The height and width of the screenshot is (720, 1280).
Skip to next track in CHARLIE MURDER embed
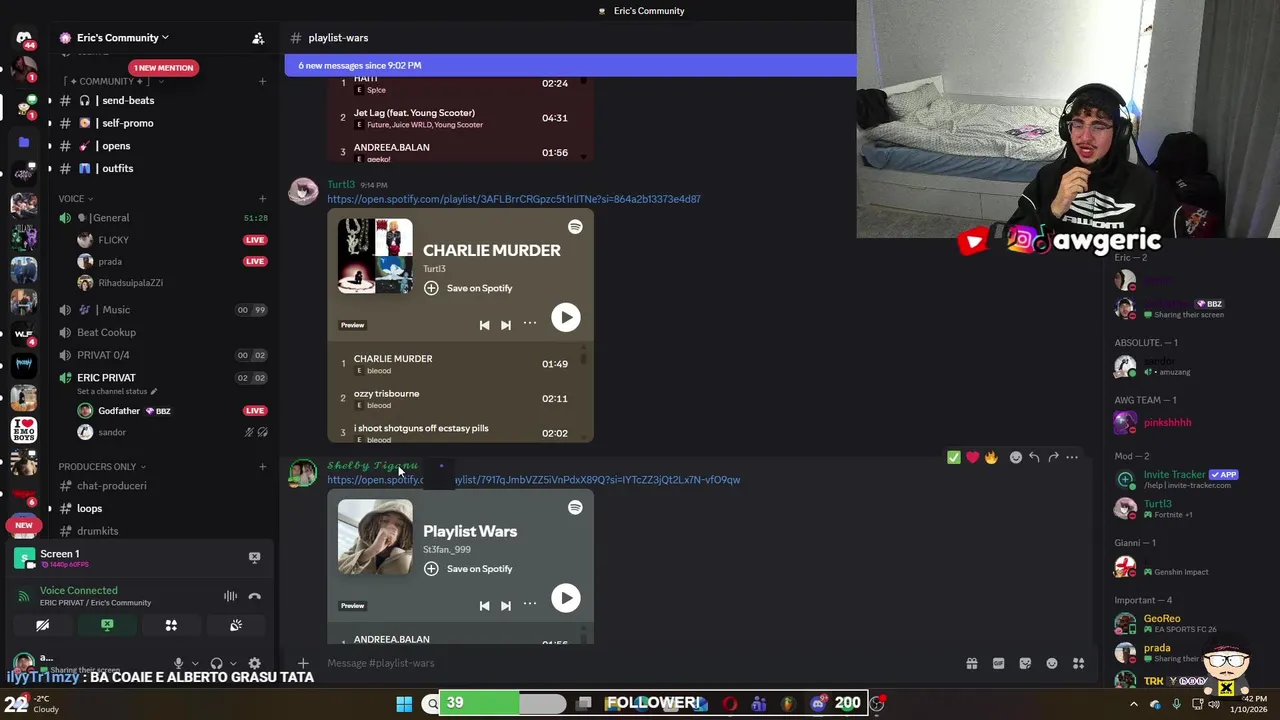[506, 325]
